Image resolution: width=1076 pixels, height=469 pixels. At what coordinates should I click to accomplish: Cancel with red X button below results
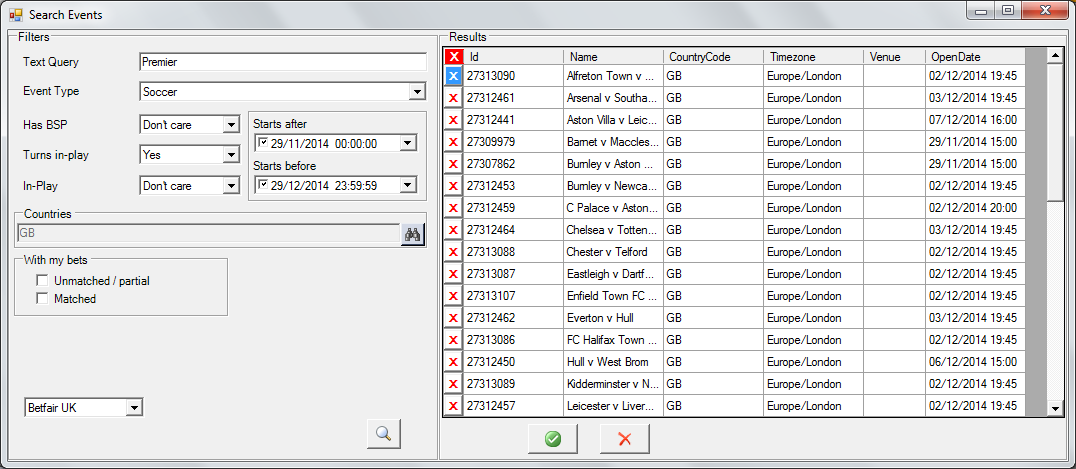625,439
